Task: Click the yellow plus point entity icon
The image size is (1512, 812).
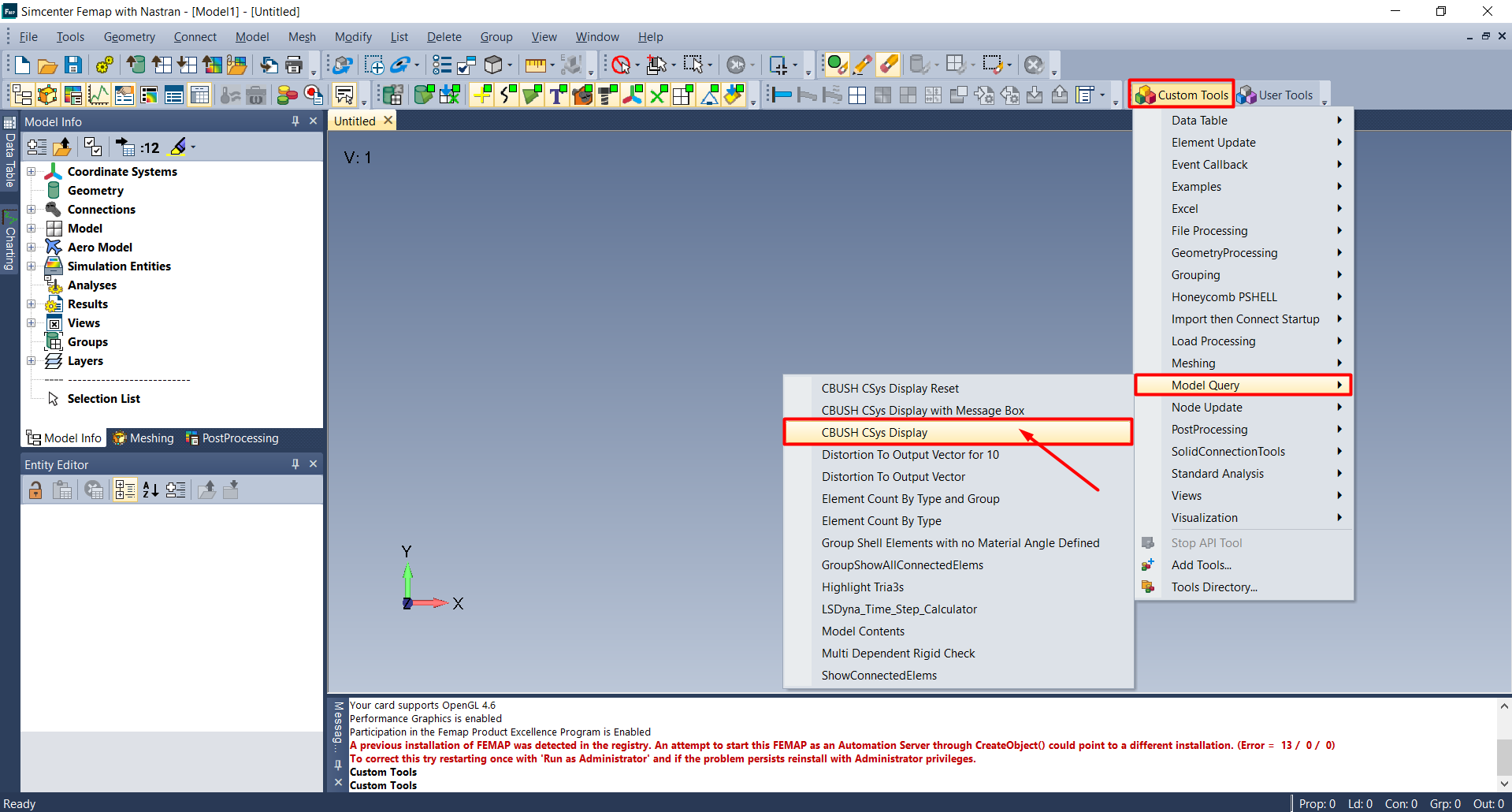Action: click(x=482, y=95)
